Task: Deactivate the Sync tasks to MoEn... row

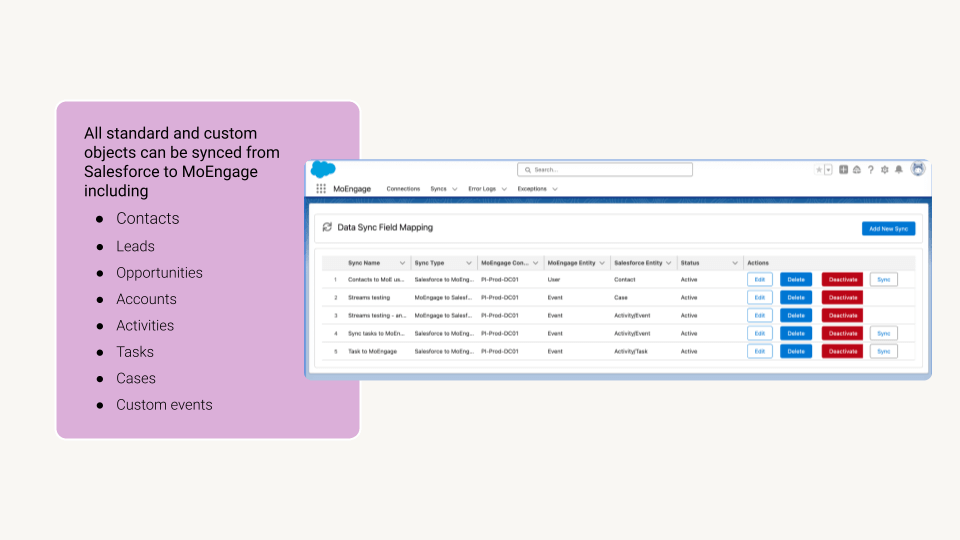Action: click(x=842, y=333)
